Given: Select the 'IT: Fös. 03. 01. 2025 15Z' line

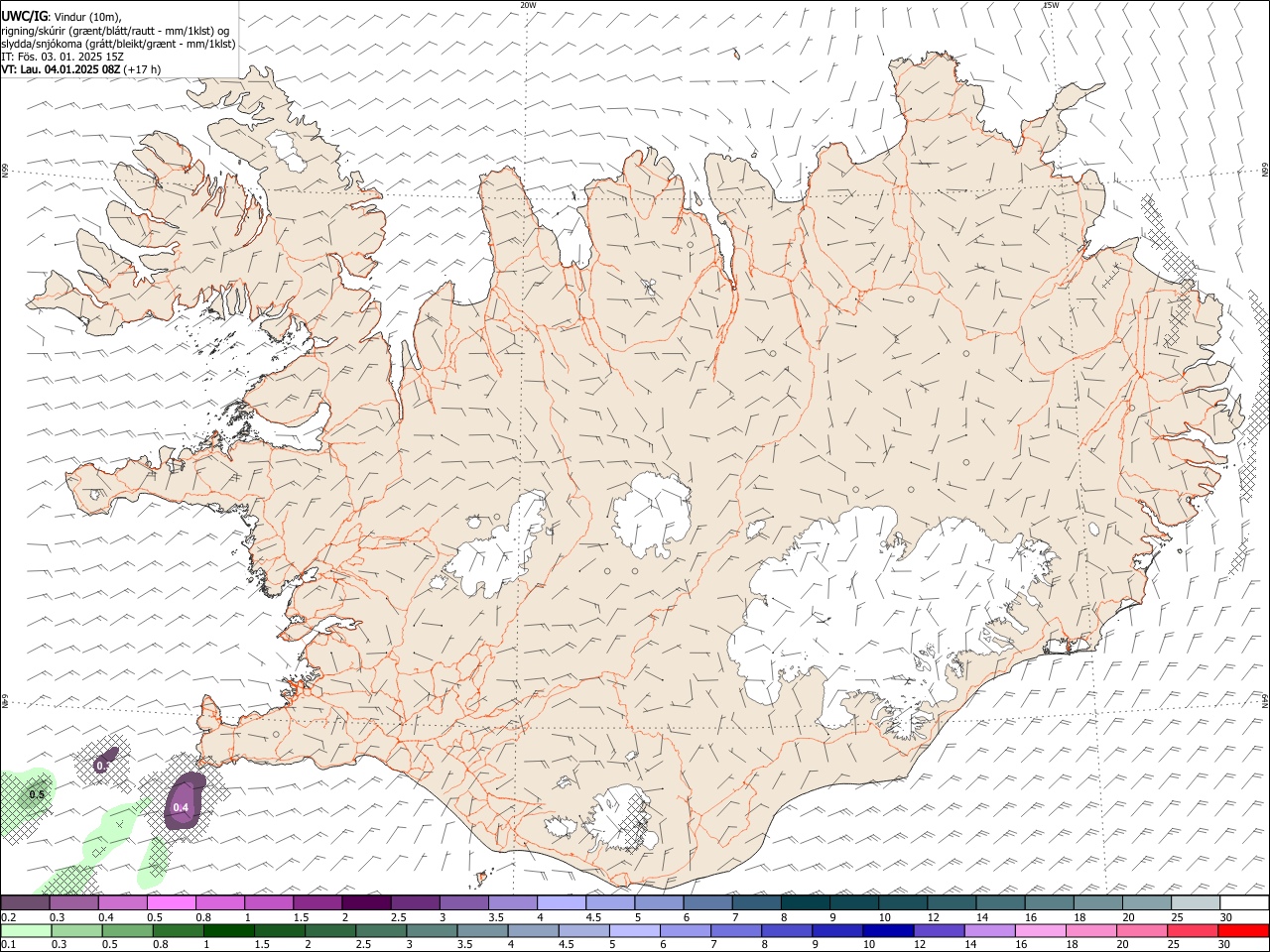Looking at the screenshot, I should (x=63, y=58).
